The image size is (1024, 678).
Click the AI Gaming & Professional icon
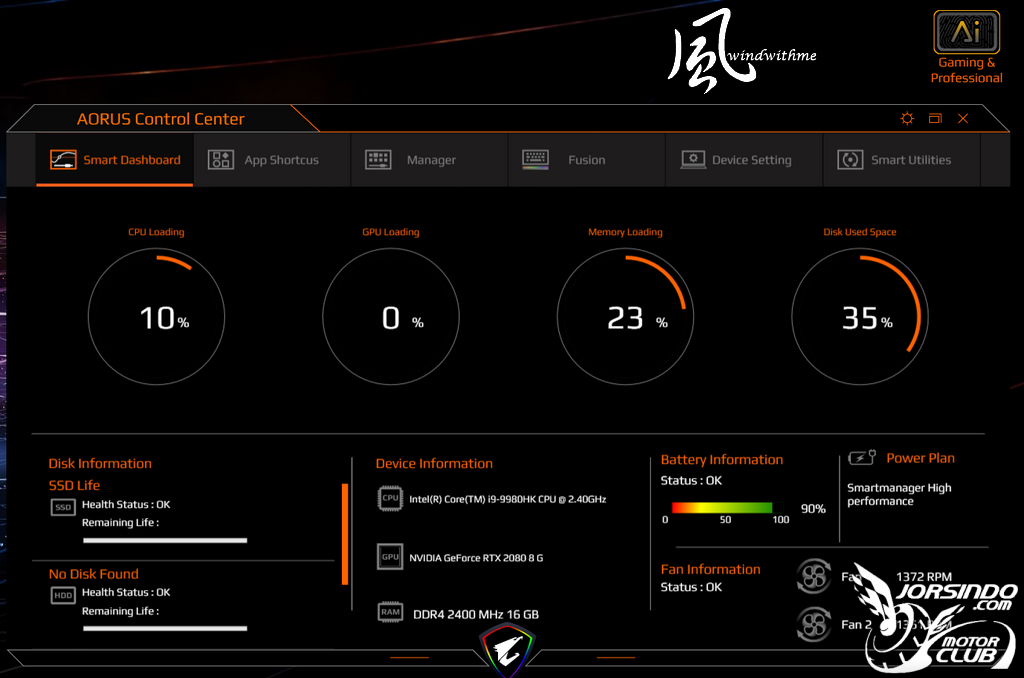tap(967, 32)
